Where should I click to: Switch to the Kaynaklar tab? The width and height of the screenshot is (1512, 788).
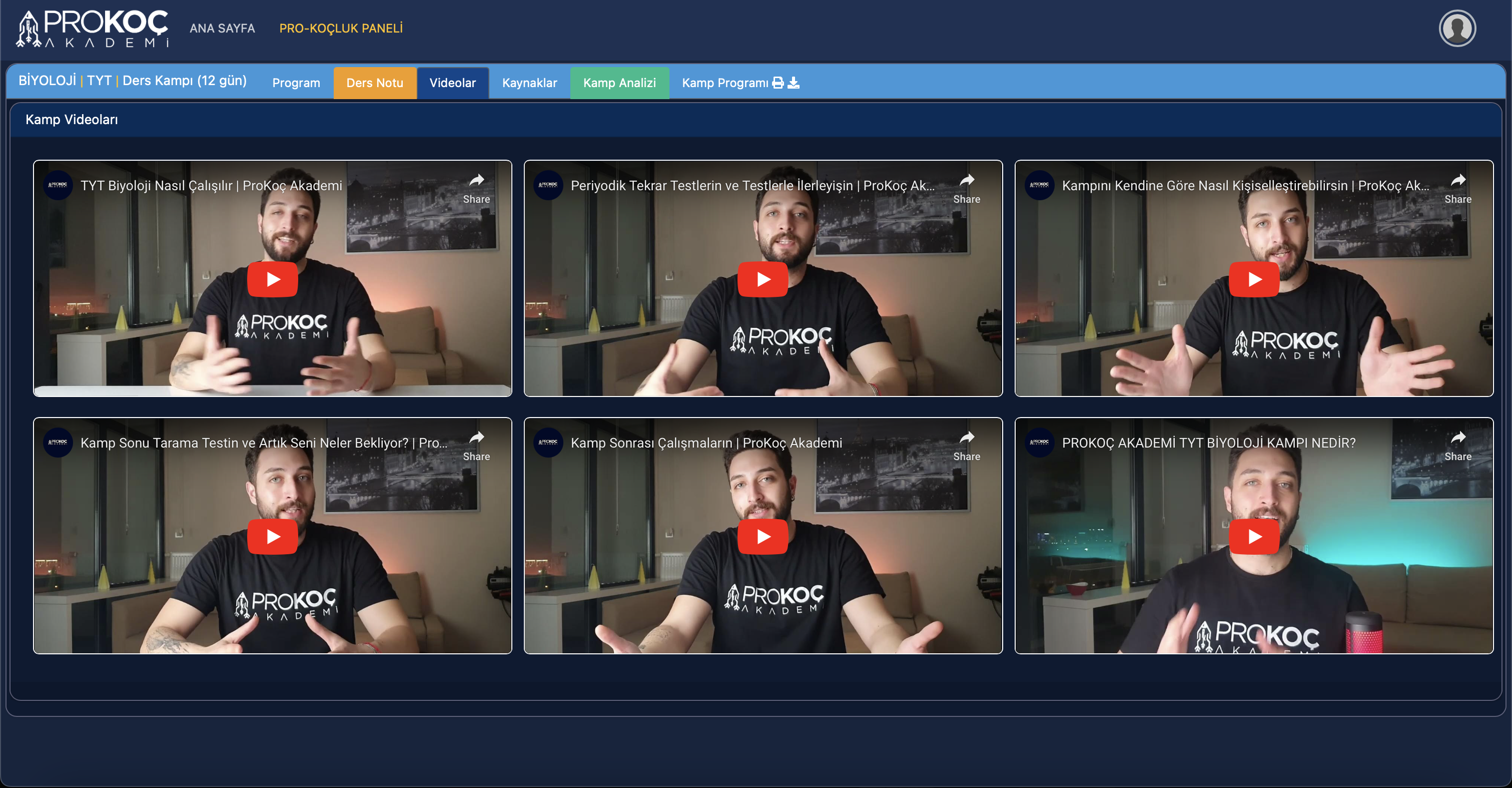529,83
